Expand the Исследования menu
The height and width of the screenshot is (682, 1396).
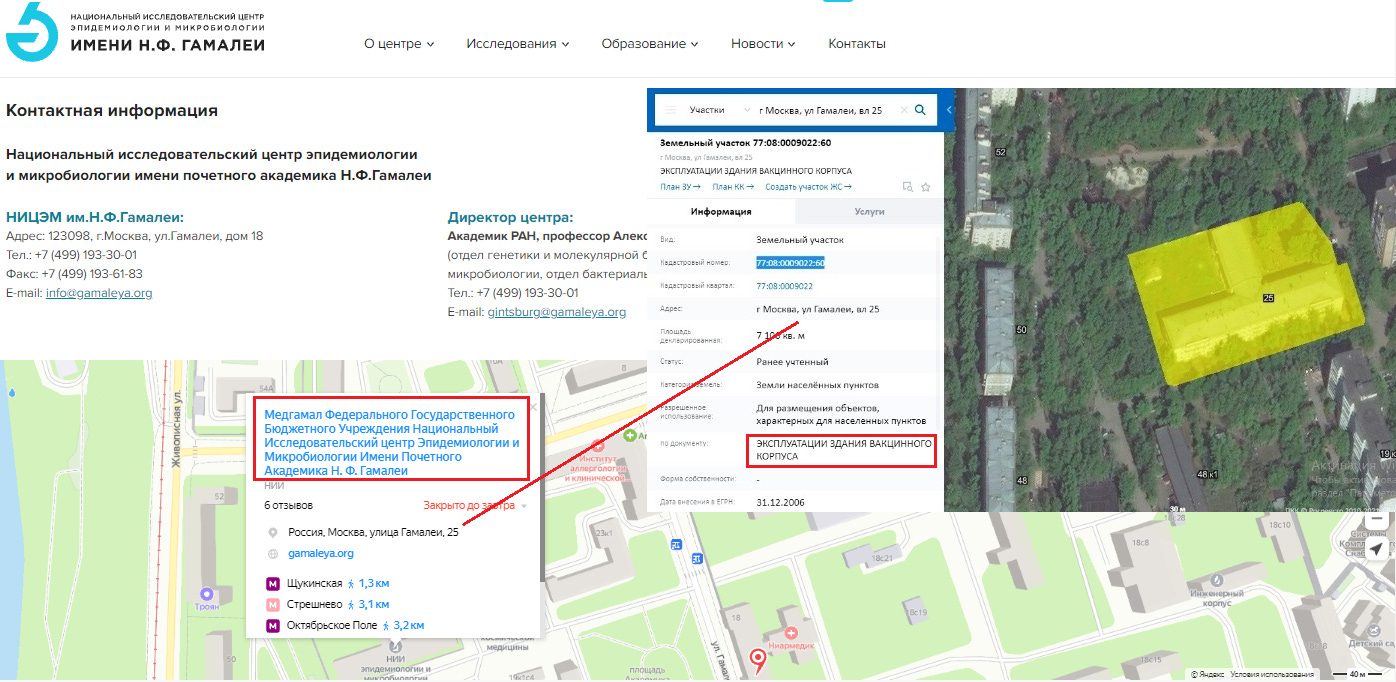(517, 44)
